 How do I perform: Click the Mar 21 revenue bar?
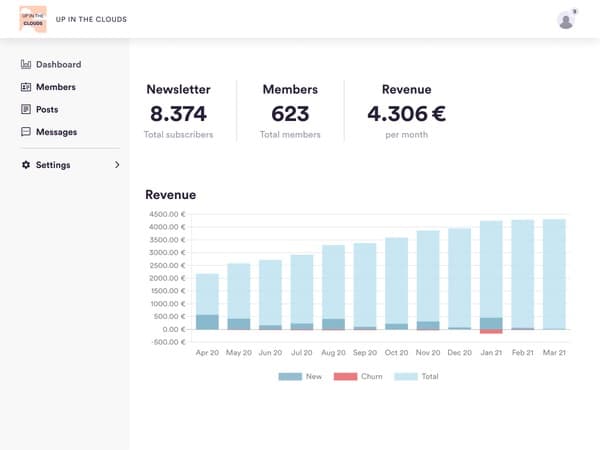pyautogui.click(x=553, y=273)
